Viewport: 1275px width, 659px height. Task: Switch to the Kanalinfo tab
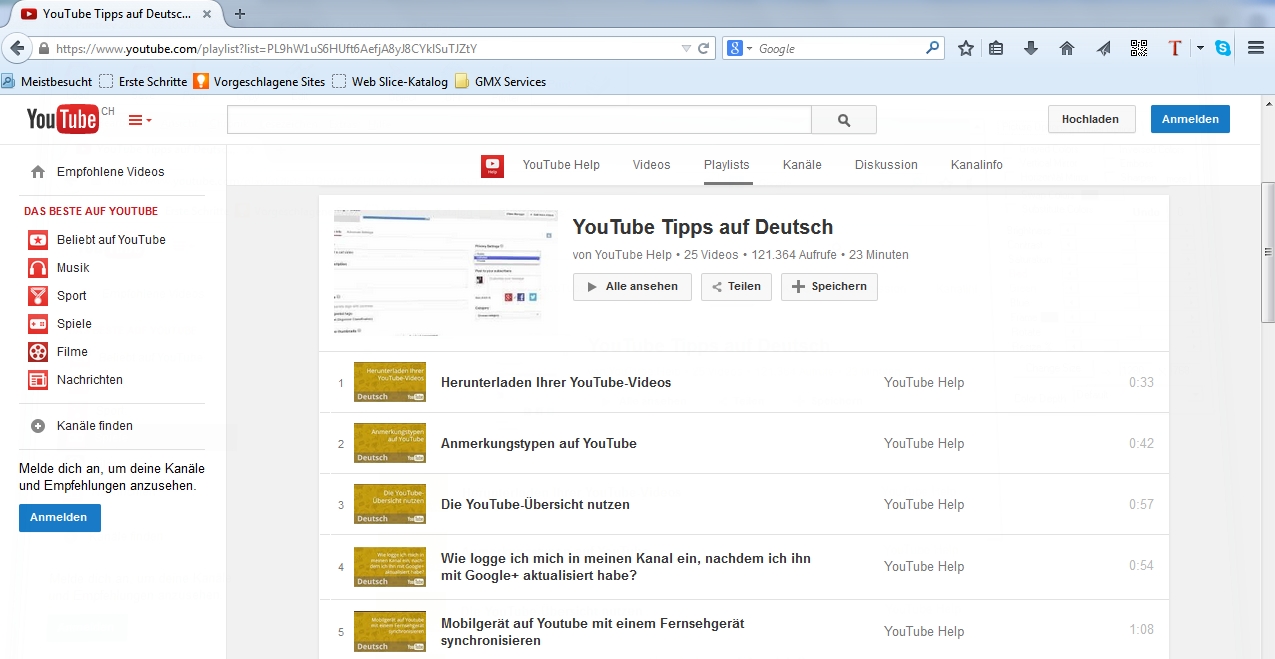[x=976, y=165]
